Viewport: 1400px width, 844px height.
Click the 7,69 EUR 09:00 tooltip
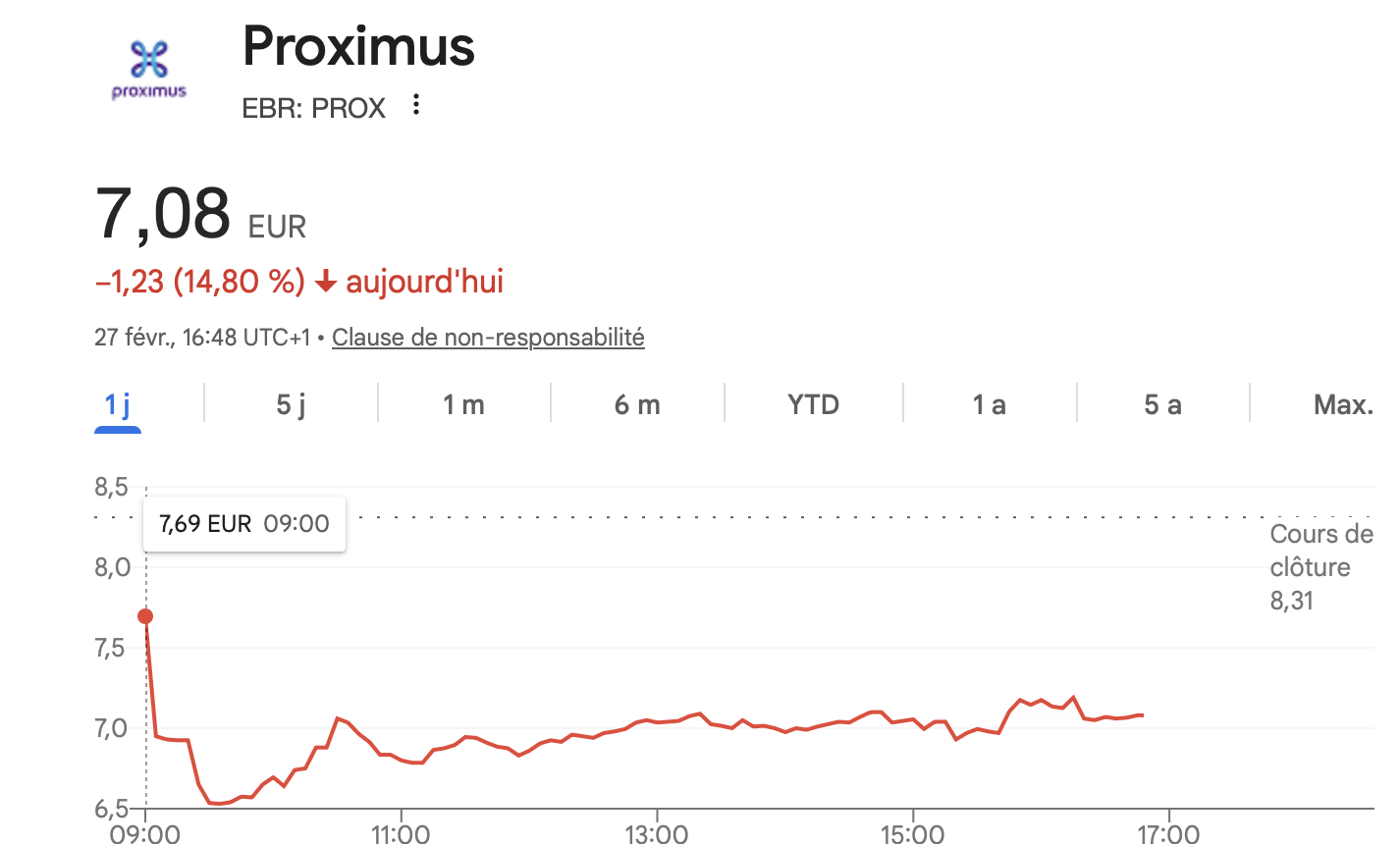pyautogui.click(x=244, y=524)
